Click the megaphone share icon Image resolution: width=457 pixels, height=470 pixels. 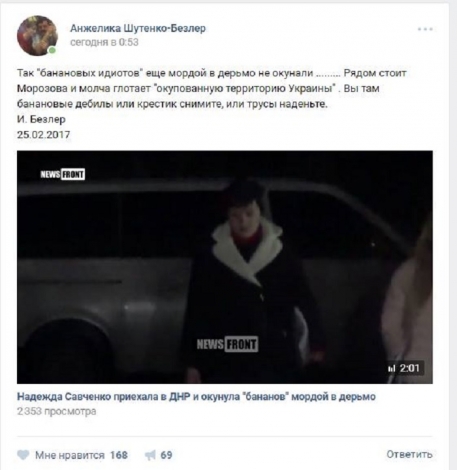pyautogui.click(x=151, y=455)
